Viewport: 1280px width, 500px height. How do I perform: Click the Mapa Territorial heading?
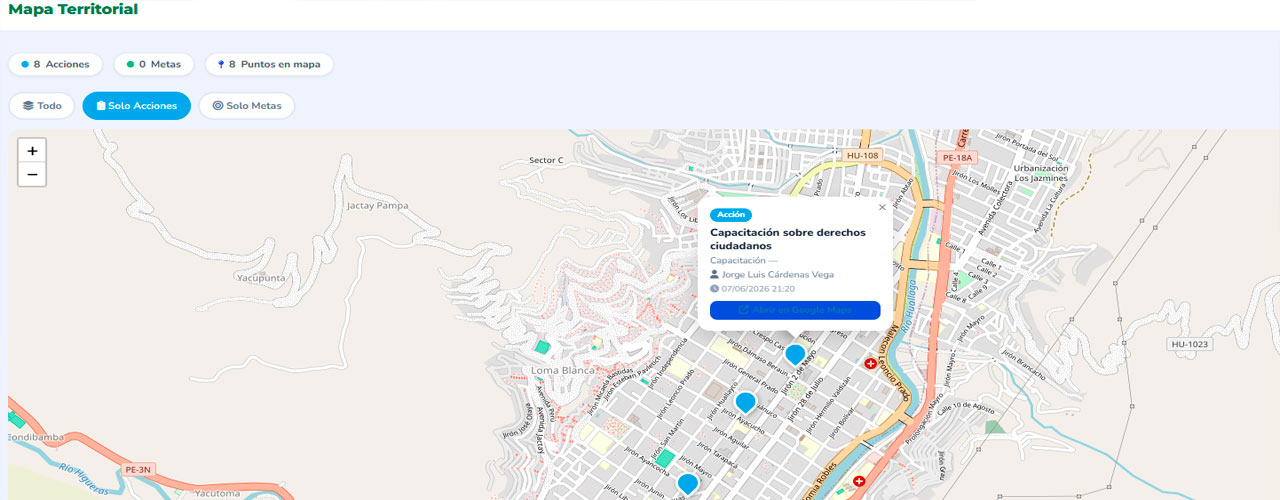[x=73, y=10]
